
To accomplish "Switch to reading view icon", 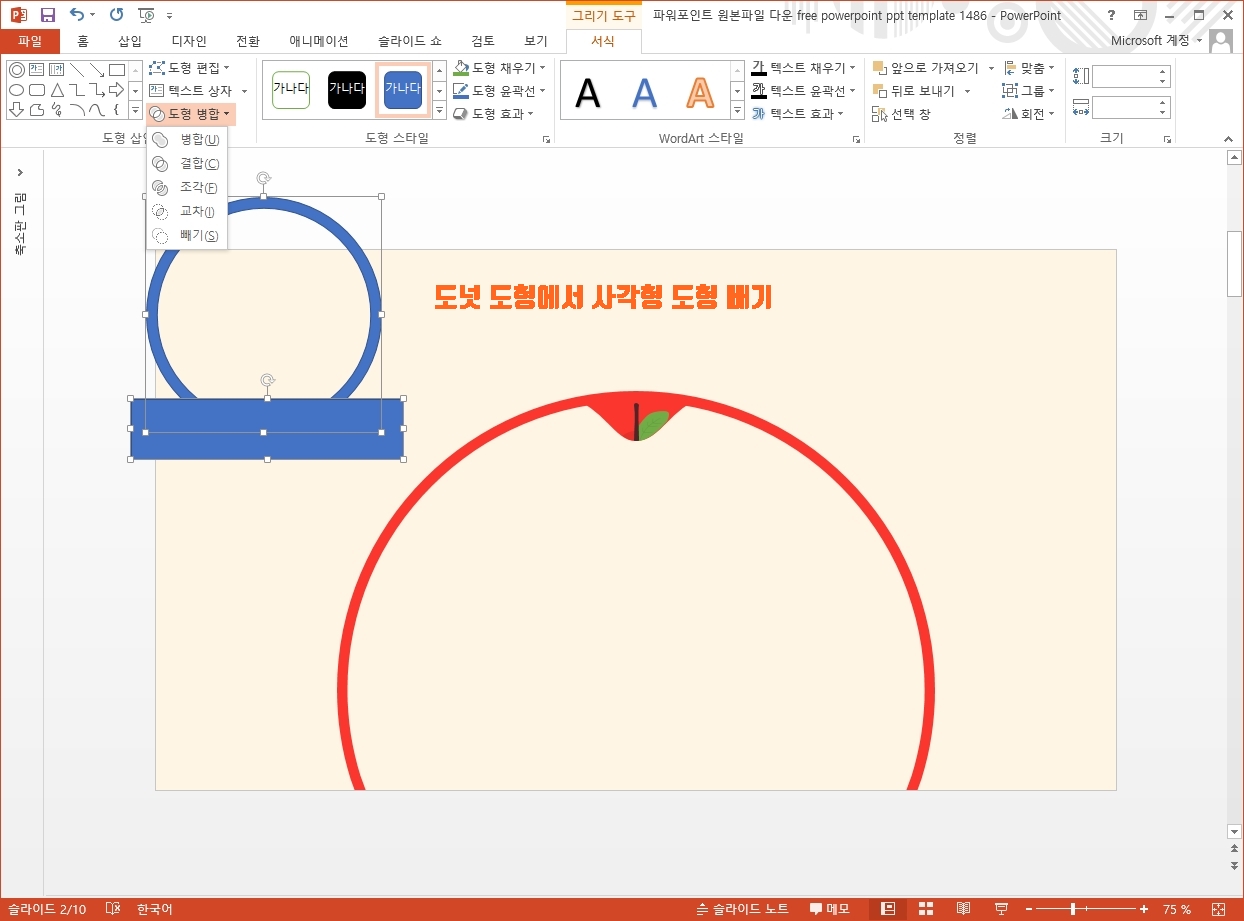I will (963, 909).
